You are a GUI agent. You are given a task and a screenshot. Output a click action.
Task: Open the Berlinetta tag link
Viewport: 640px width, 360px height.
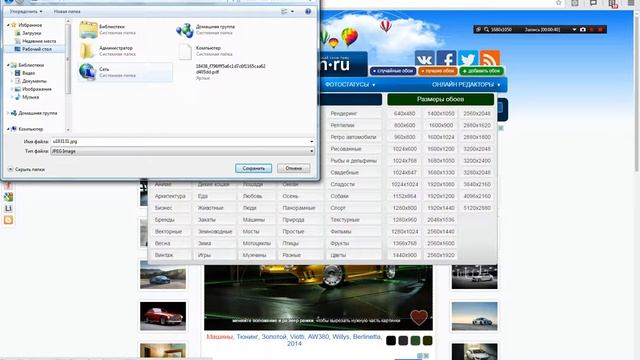367,337
